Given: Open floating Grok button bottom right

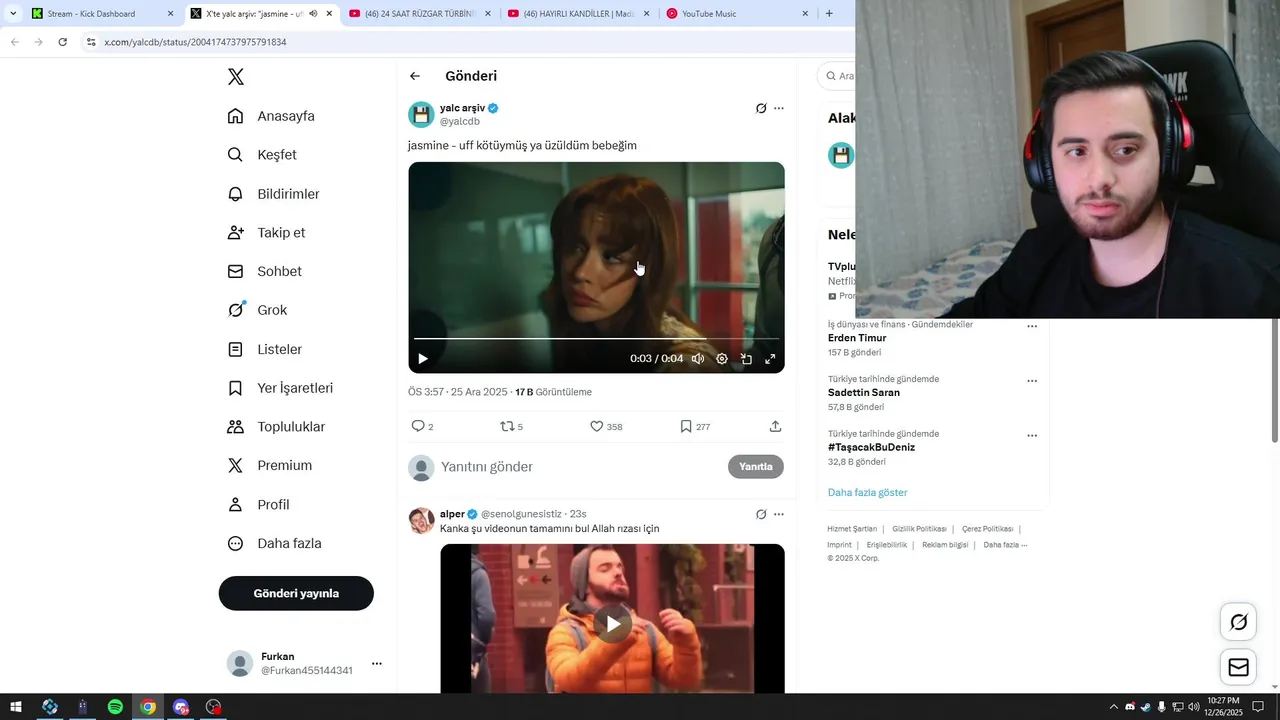Looking at the screenshot, I should 1238,622.
